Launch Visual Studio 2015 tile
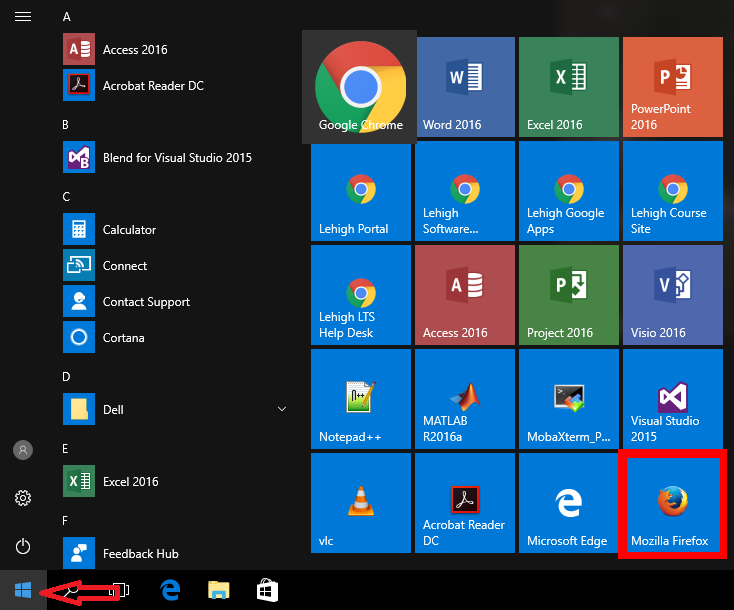This screenshot has width=734, height=610. (673, 399)
